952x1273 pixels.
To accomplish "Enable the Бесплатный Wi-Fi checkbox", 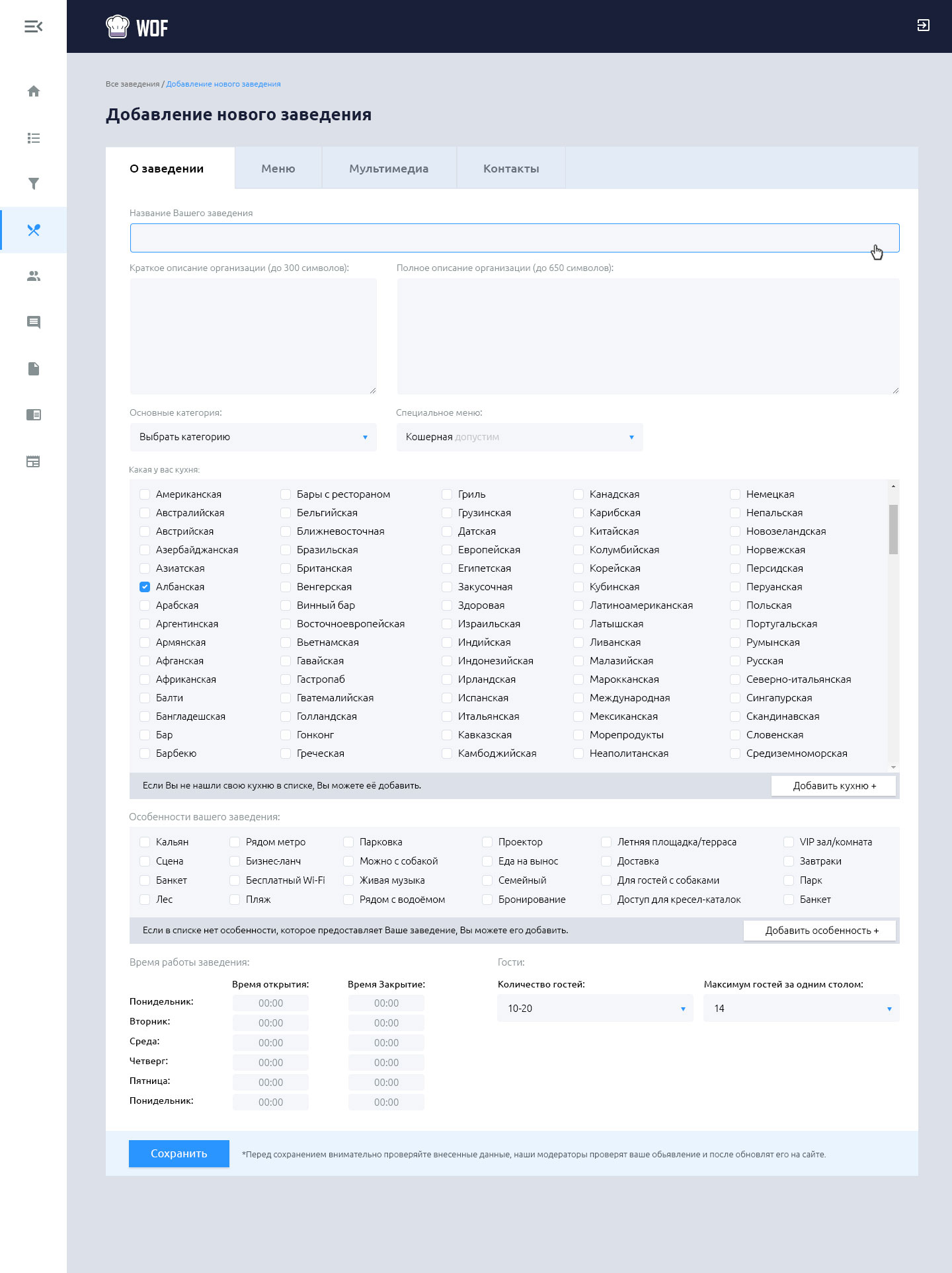I will [x=235, y=880].
